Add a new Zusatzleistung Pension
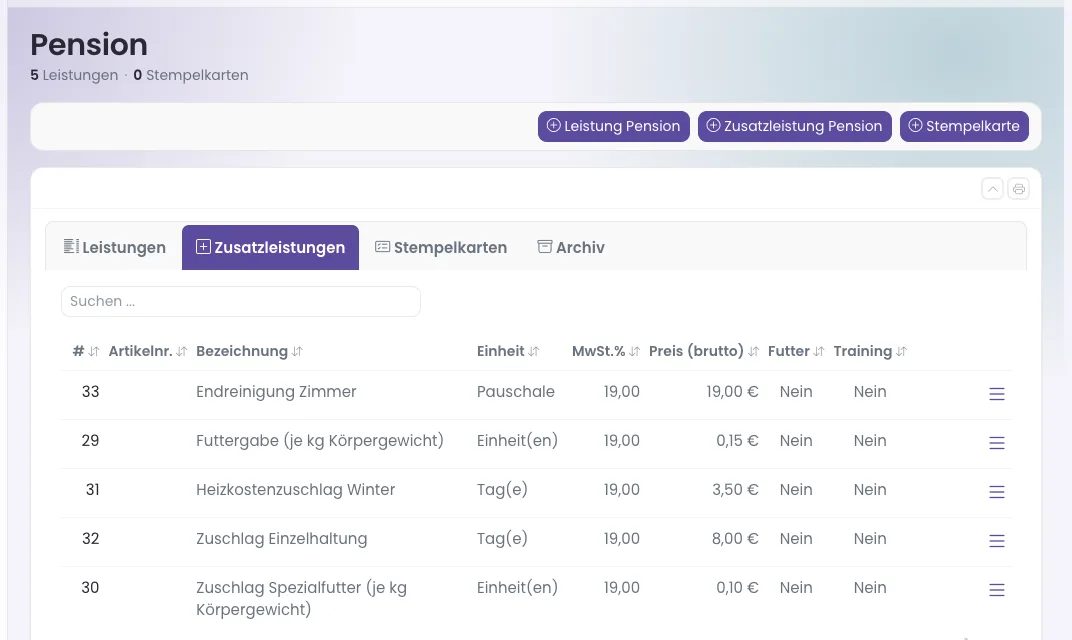 tap(794, 126)
